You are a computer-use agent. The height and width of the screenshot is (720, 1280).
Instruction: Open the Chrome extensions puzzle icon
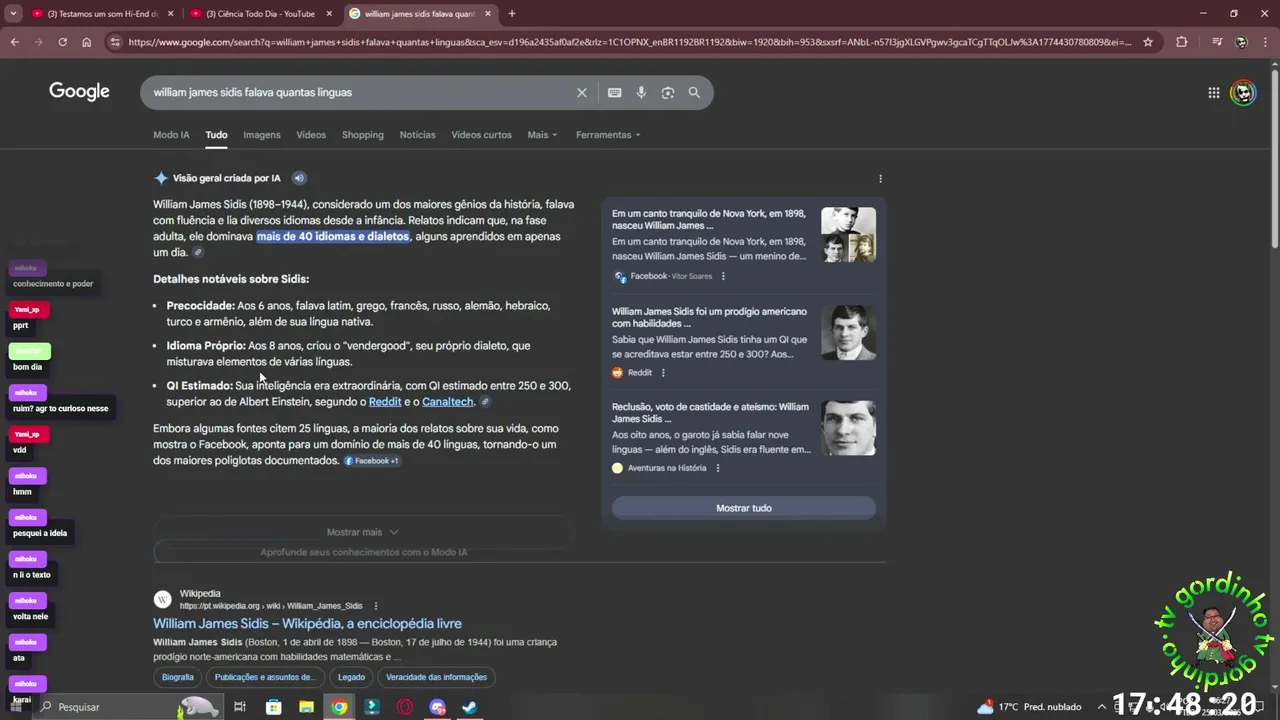click(1182, 42)
